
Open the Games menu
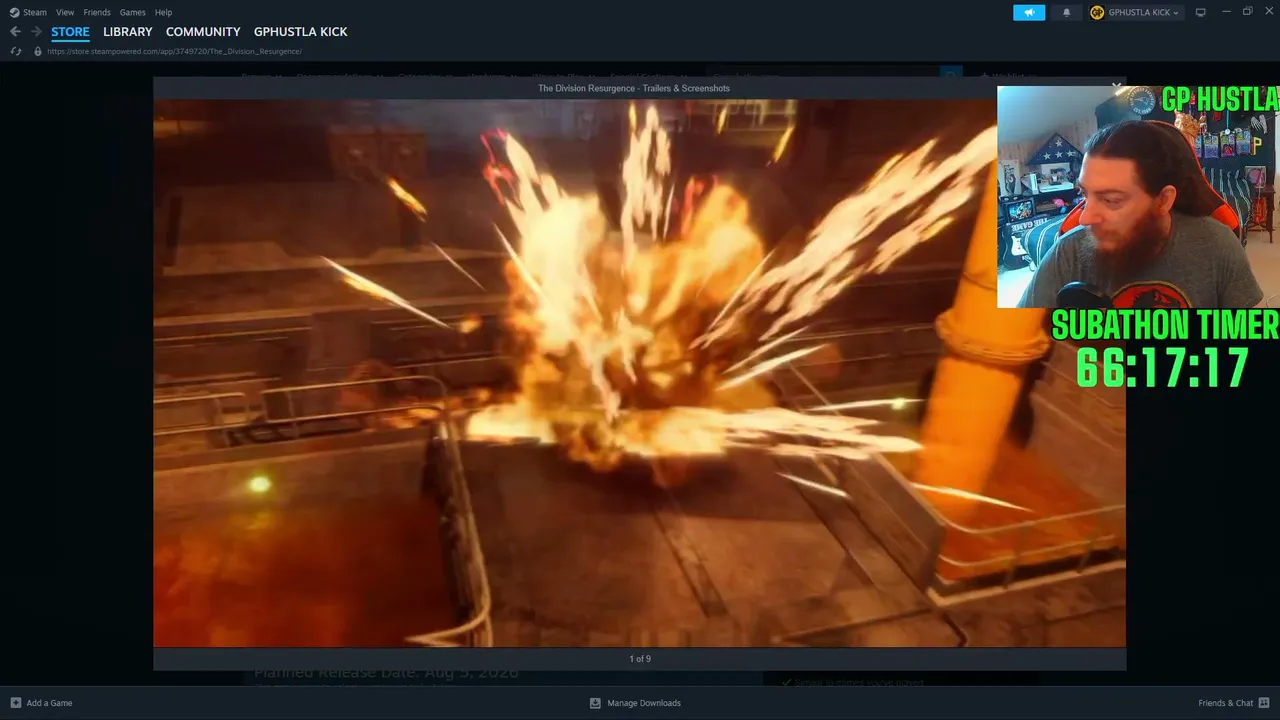click(x=132, y=12)
